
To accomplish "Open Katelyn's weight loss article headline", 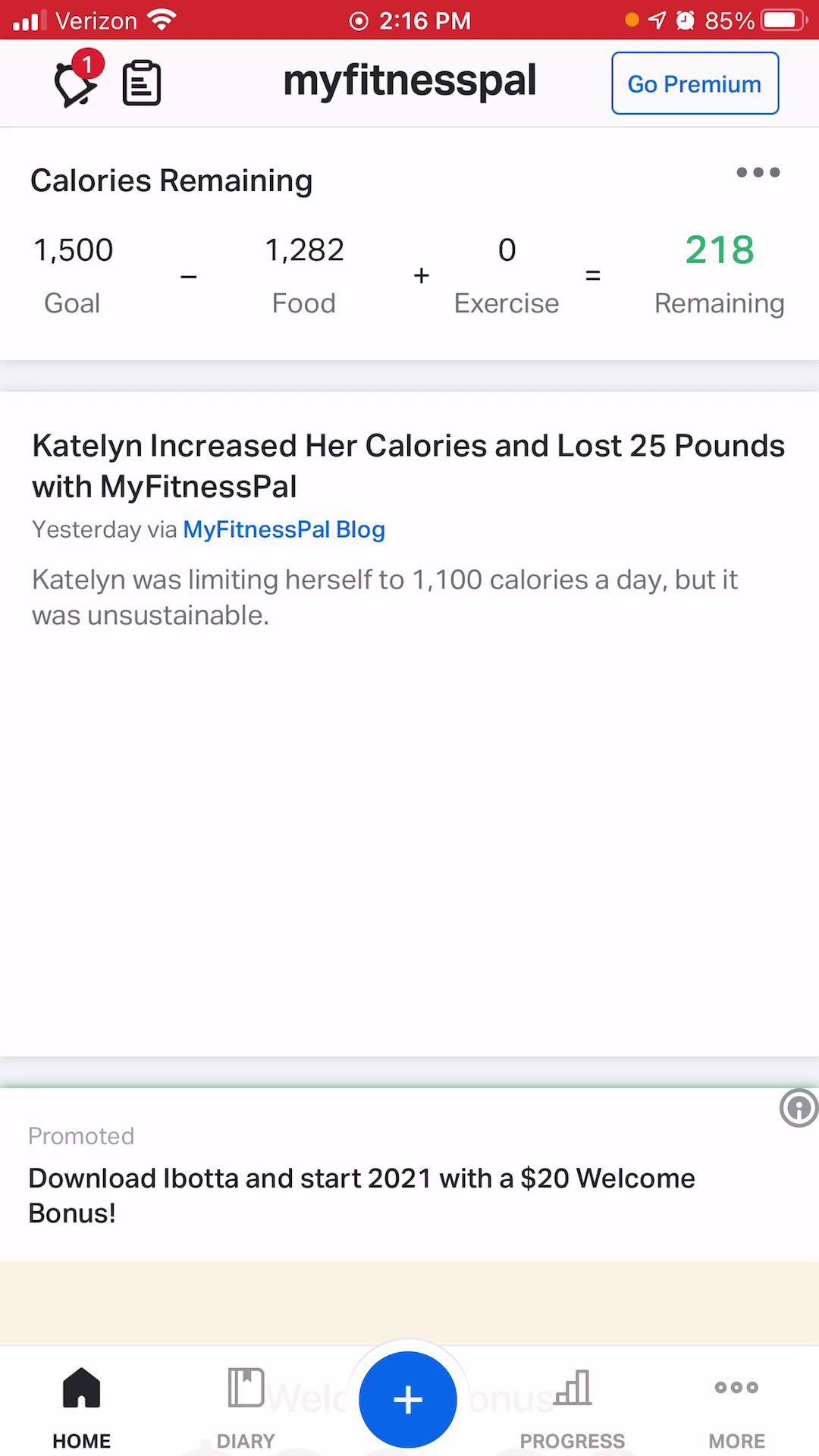I will click(x=408, y=466).
